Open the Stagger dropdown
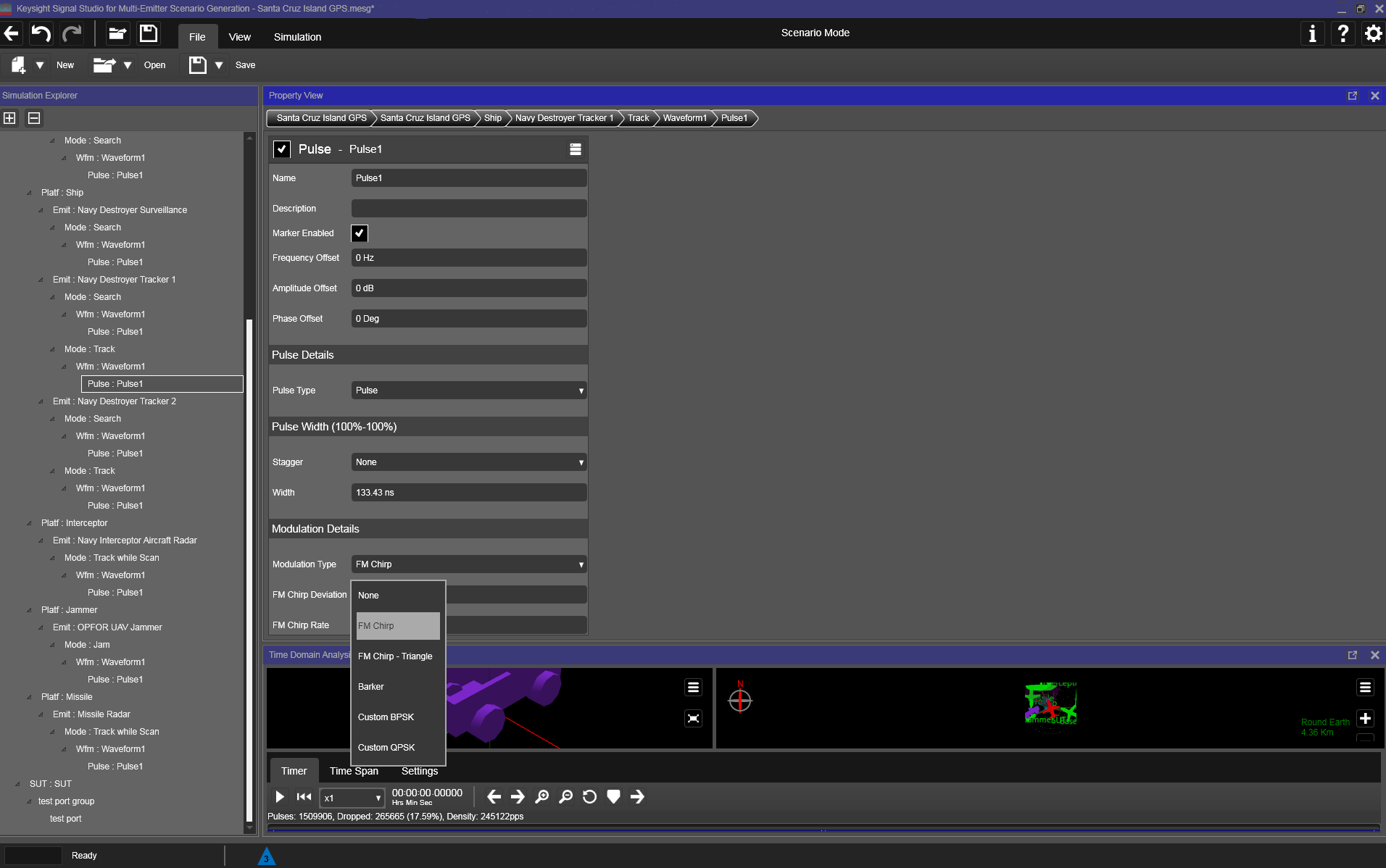1386x868 pixels. pos(468,462)
